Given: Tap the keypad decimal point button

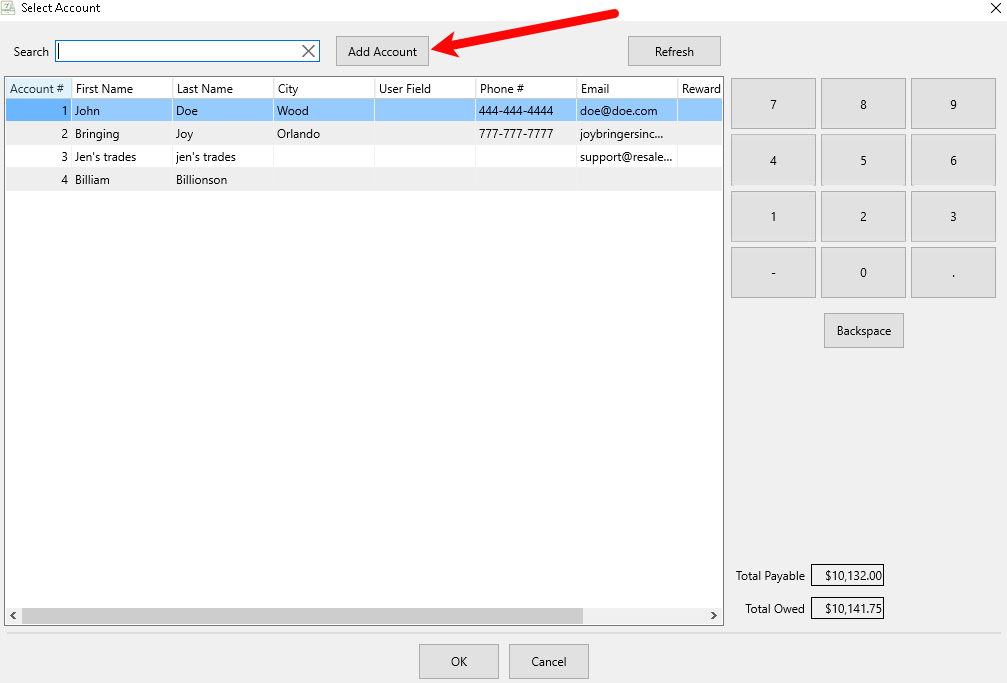Looking at the screenshot, I should point(953,272).
